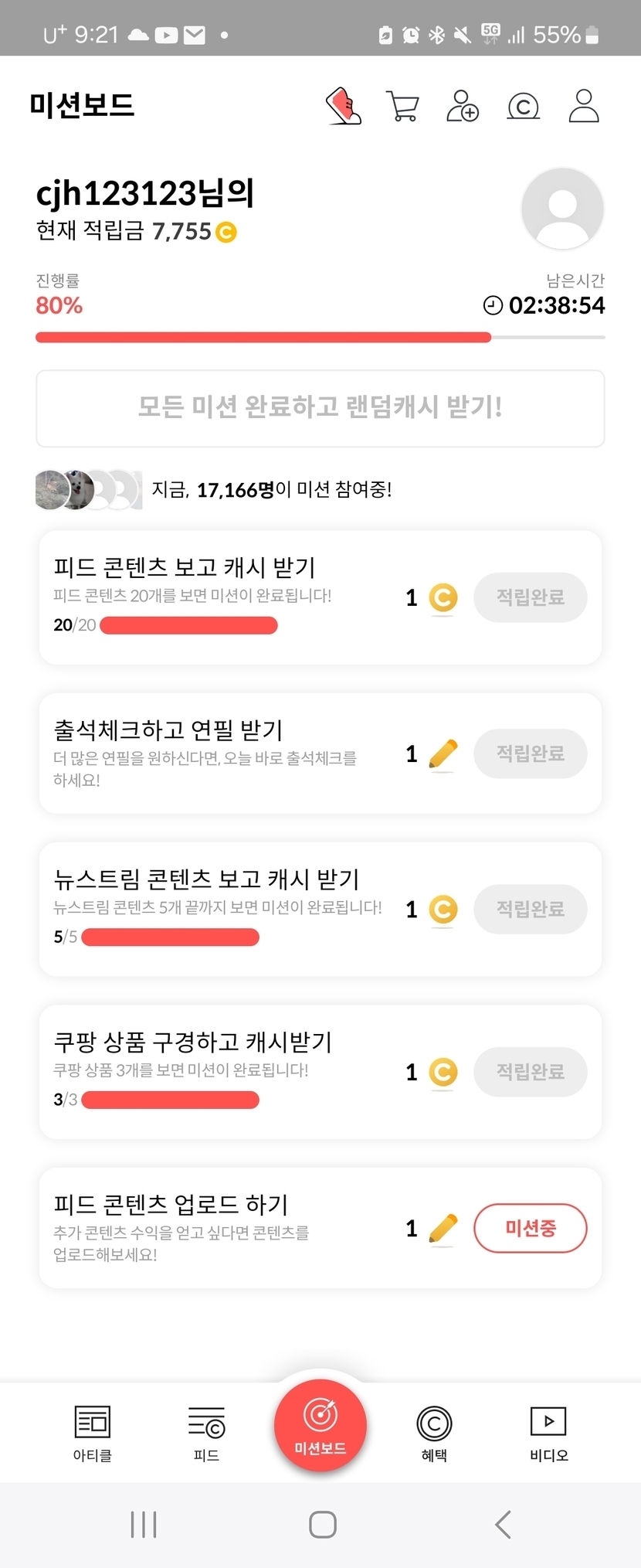Tap 적립완료 button for 뉴스트림 콘텐츠 mission
The height and width of the screenshot is (1568, 641).
coord(530,909)
